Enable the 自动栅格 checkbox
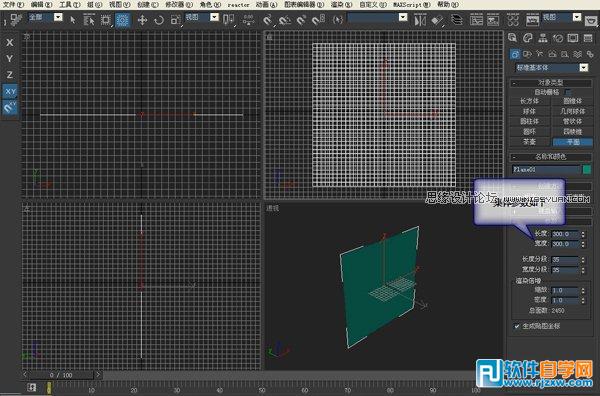Screen dimensions: 600x396 tap(568, 92)
